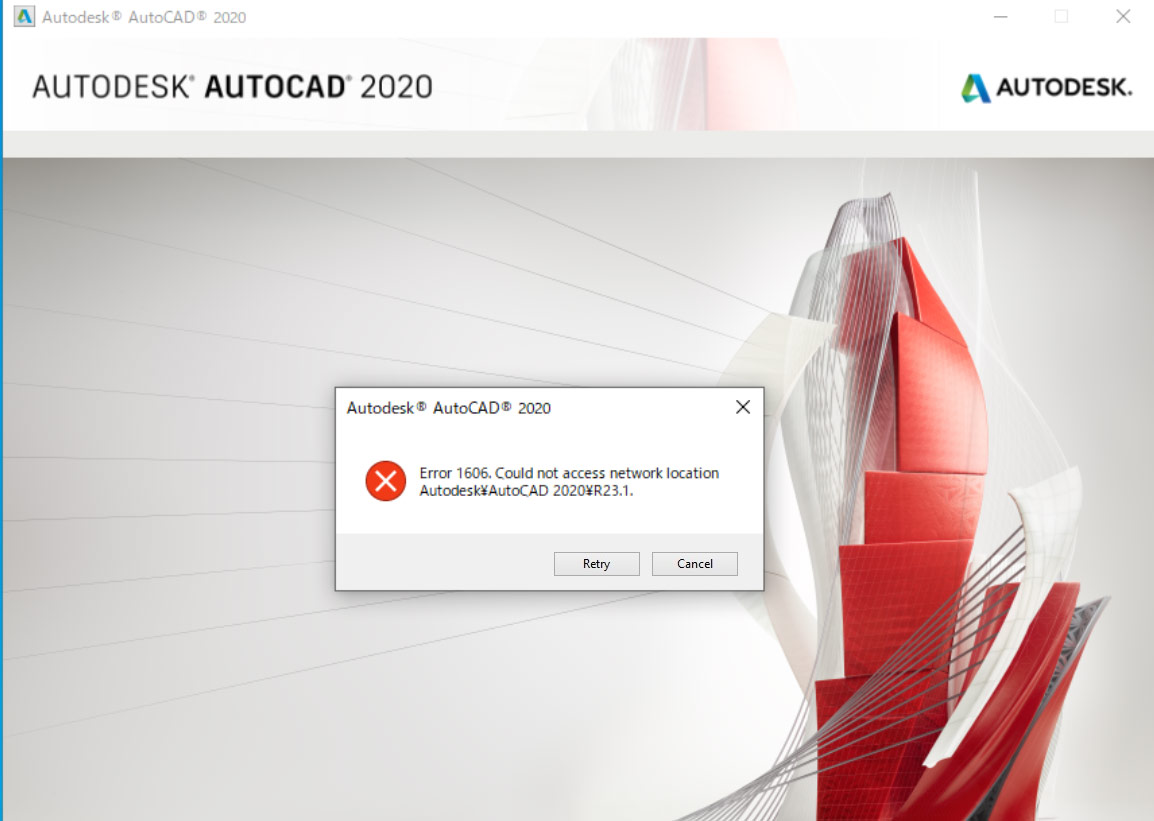Screen dimensions: 1154x821
Task: Click the greyed-out maximize window button
Action: [1061, 16]
